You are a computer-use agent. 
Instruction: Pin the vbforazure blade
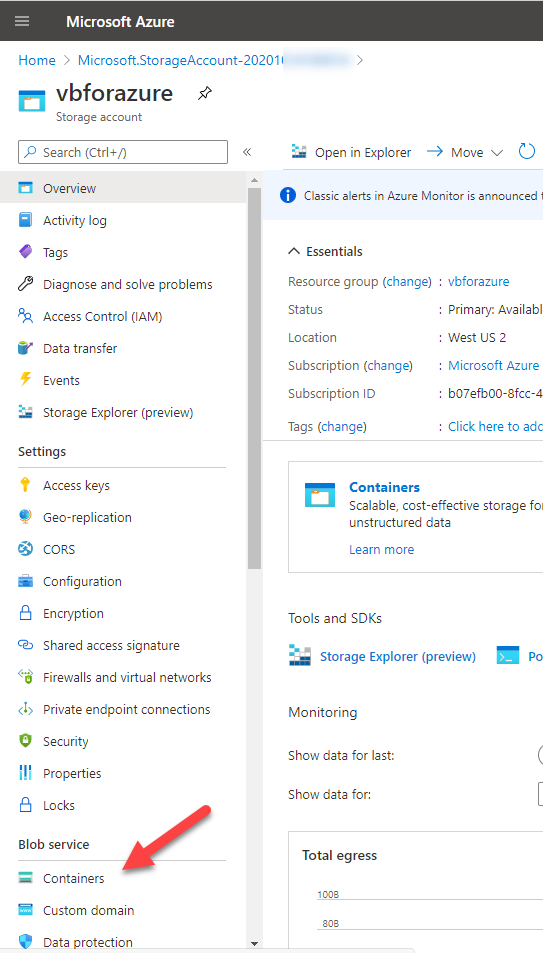point(205,94)
